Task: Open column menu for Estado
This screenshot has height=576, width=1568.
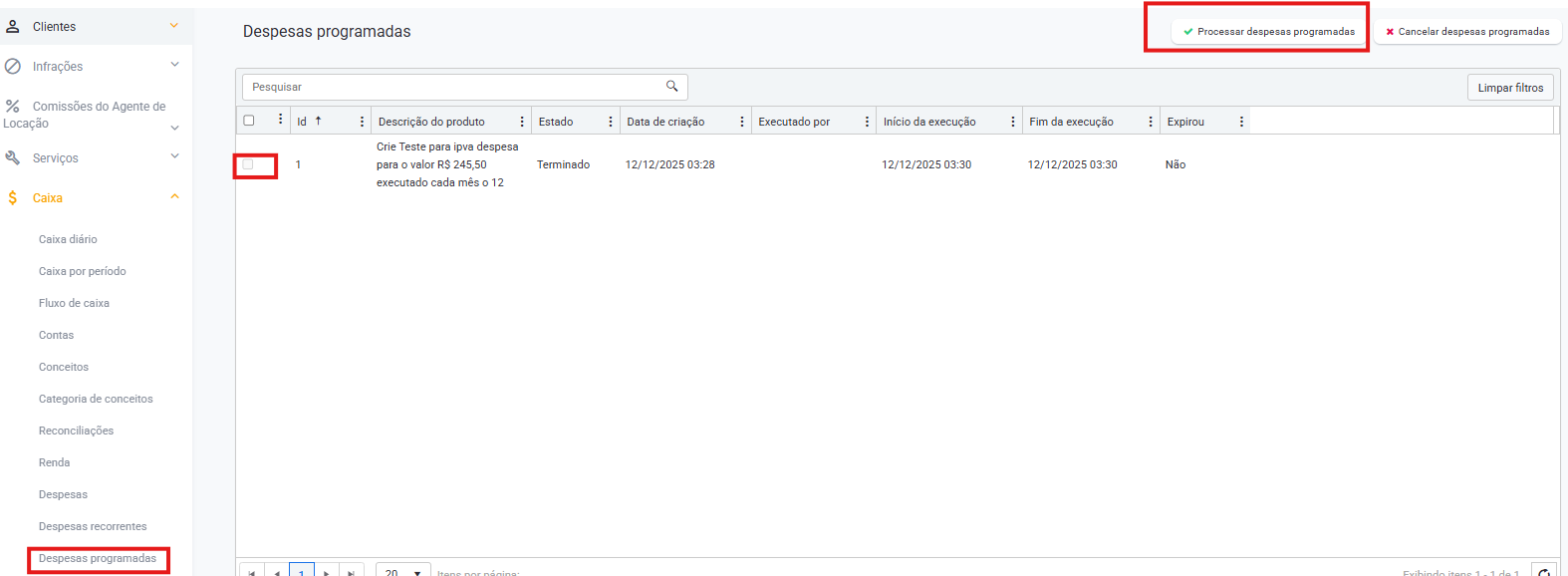Action: 611,122
